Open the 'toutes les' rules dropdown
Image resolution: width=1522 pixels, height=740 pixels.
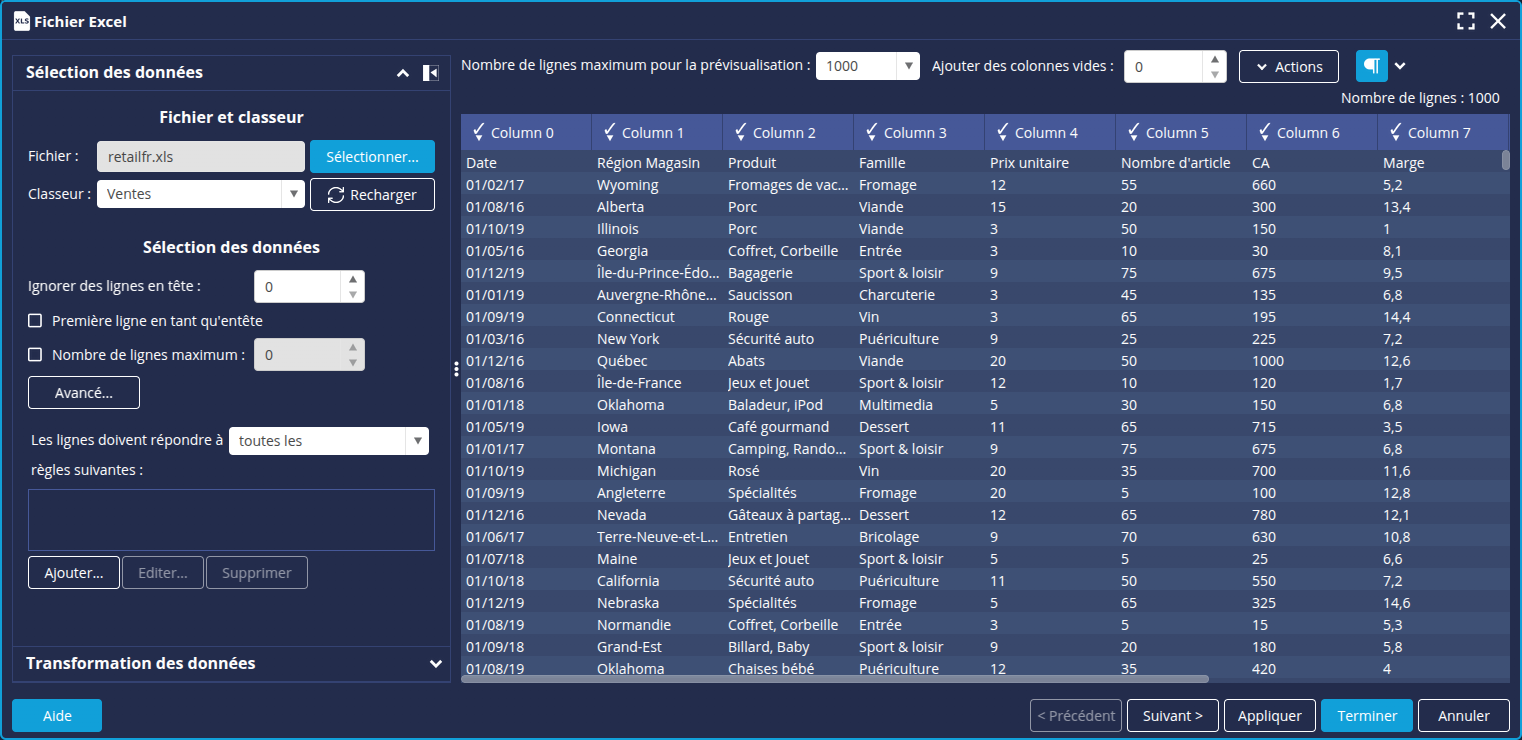point(417,441)
